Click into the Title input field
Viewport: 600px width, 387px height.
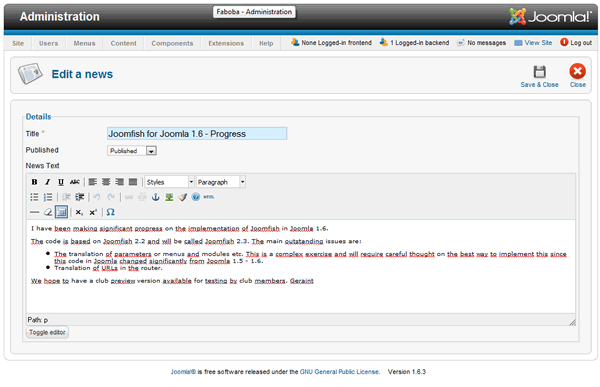pyautogui.click(x=197, y=134)
